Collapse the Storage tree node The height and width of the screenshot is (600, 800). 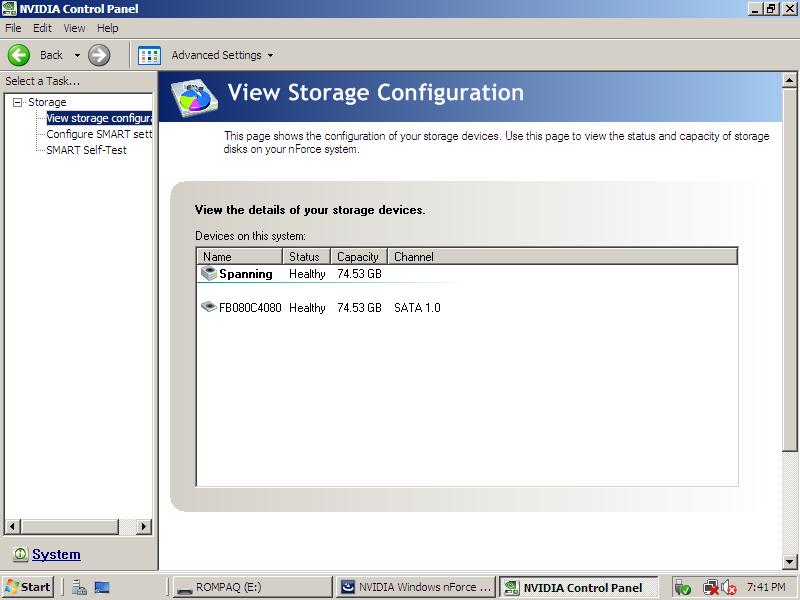18,102
